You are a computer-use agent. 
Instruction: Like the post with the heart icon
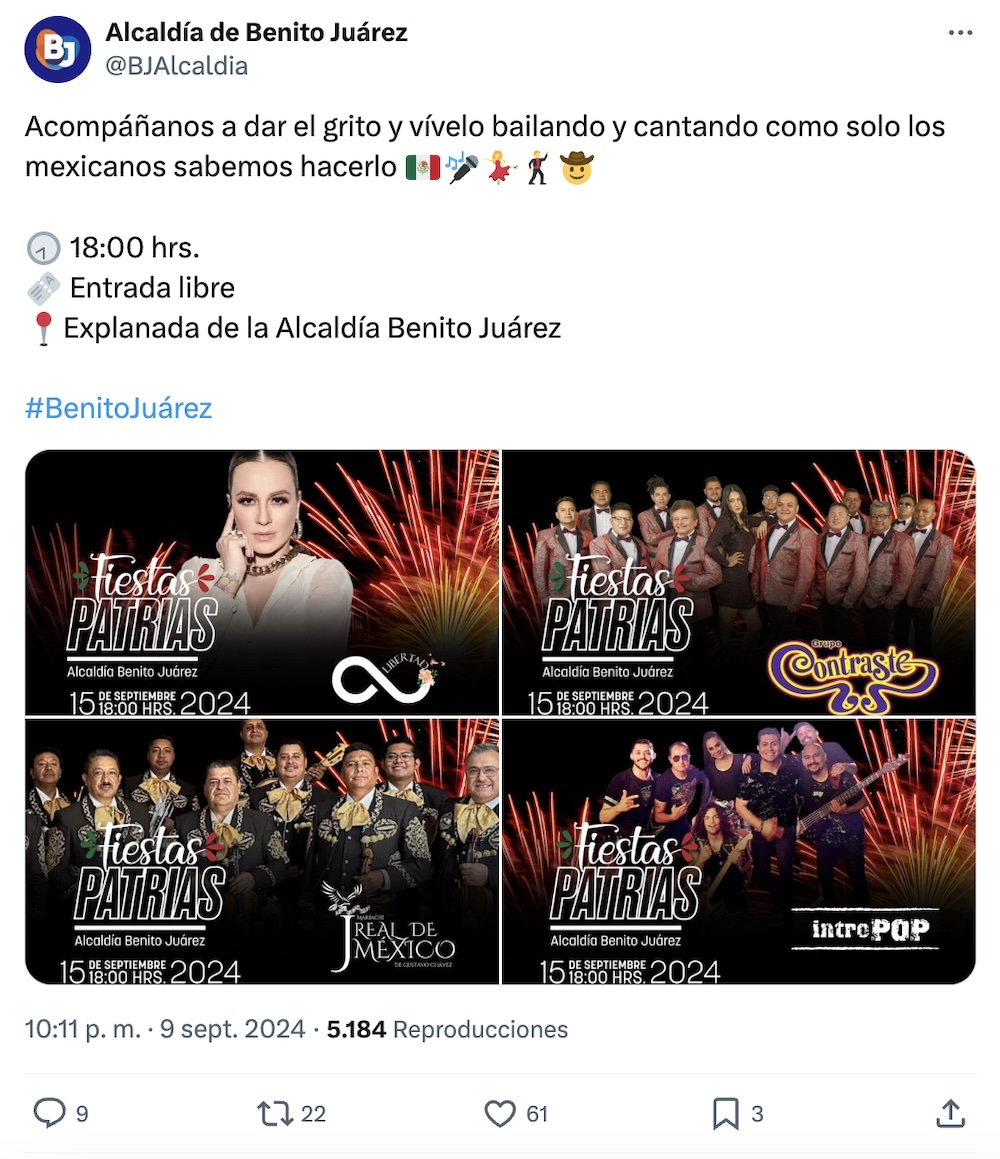(500, 1113)
